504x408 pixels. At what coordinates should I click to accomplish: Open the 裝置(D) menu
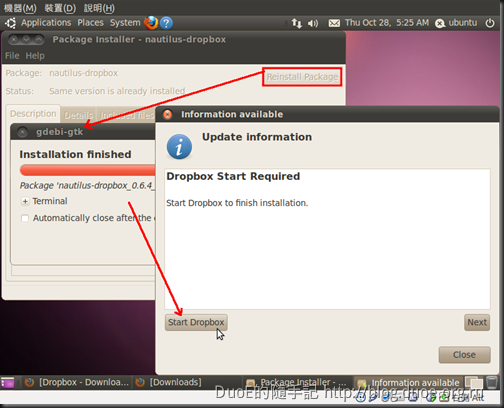tap(60, 8)
